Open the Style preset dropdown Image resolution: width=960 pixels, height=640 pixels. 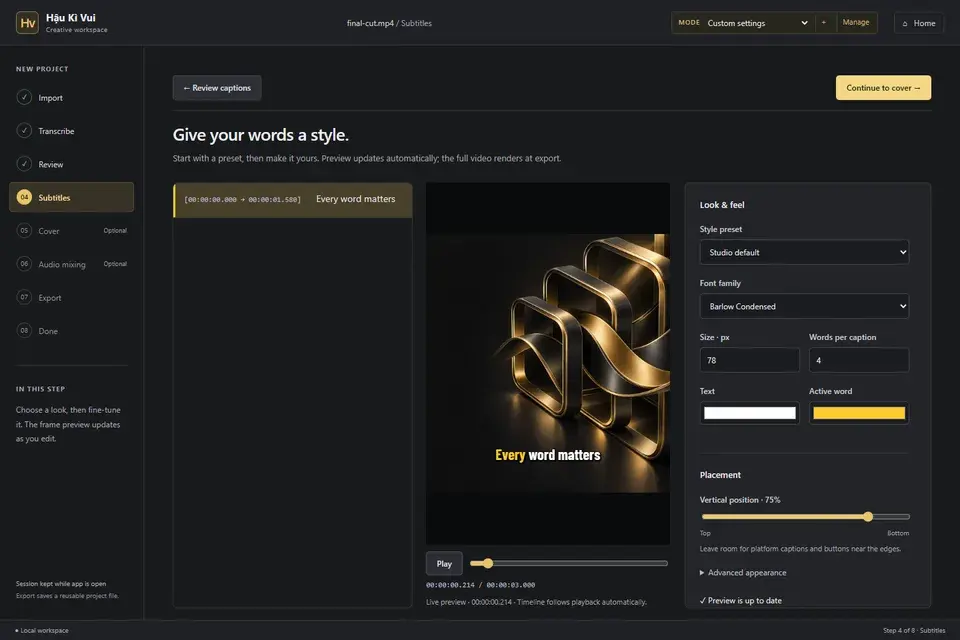804,252
